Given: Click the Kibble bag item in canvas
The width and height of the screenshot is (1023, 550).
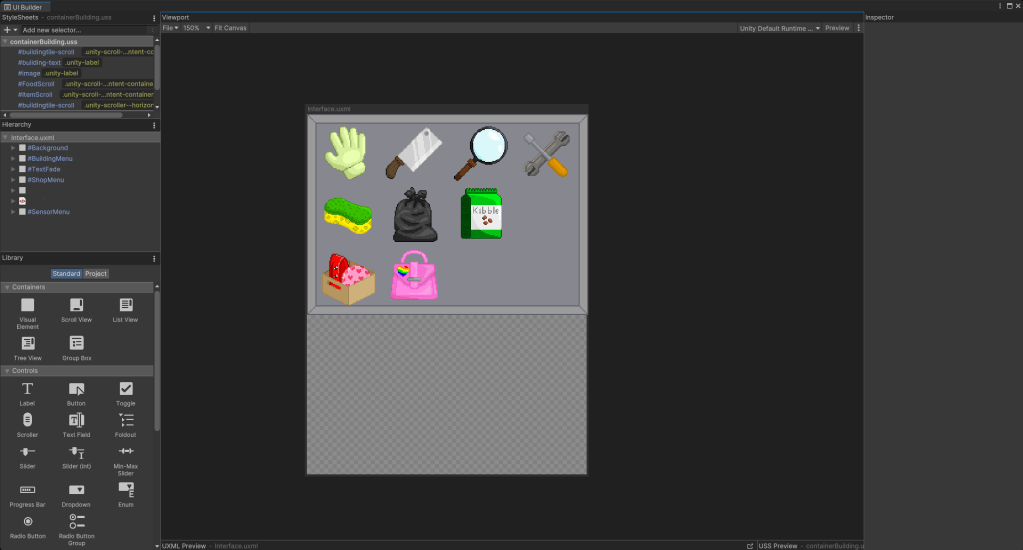Looking at the screenshot, I should point(481,213).
